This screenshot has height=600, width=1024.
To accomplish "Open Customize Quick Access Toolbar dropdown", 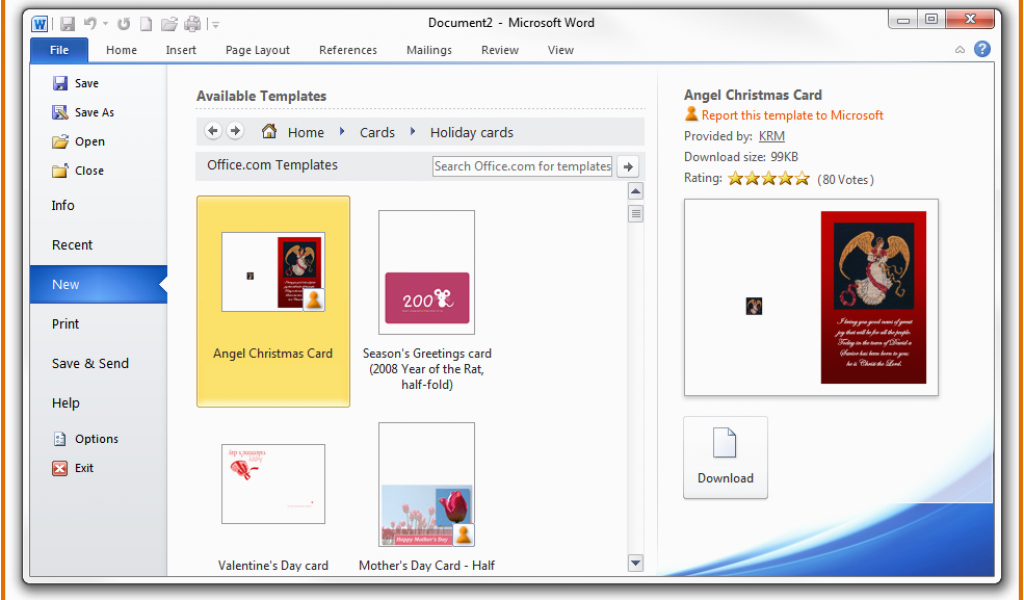I will pyautogui.click(x=216, y=25).
